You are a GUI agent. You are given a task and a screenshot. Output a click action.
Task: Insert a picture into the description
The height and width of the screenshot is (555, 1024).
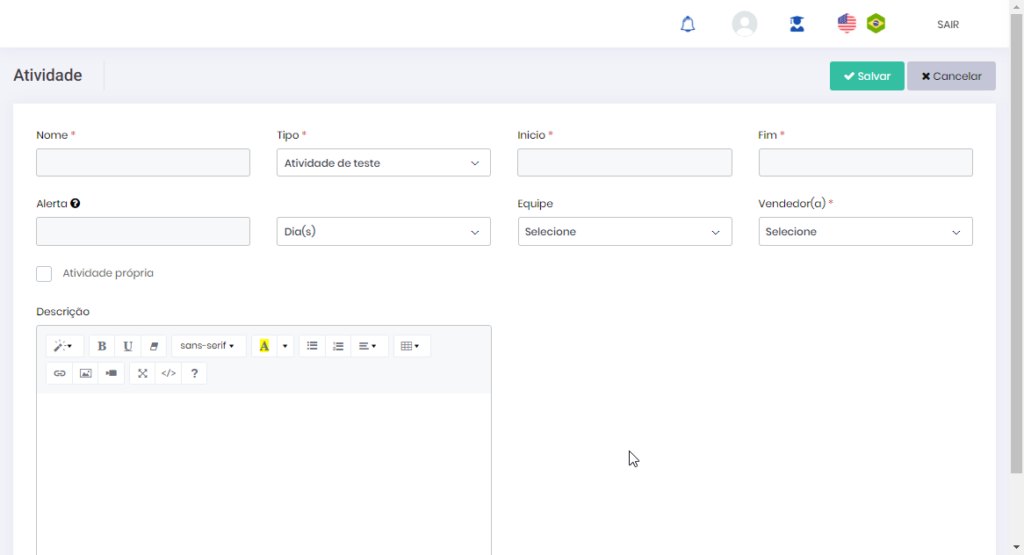[86, 373]
